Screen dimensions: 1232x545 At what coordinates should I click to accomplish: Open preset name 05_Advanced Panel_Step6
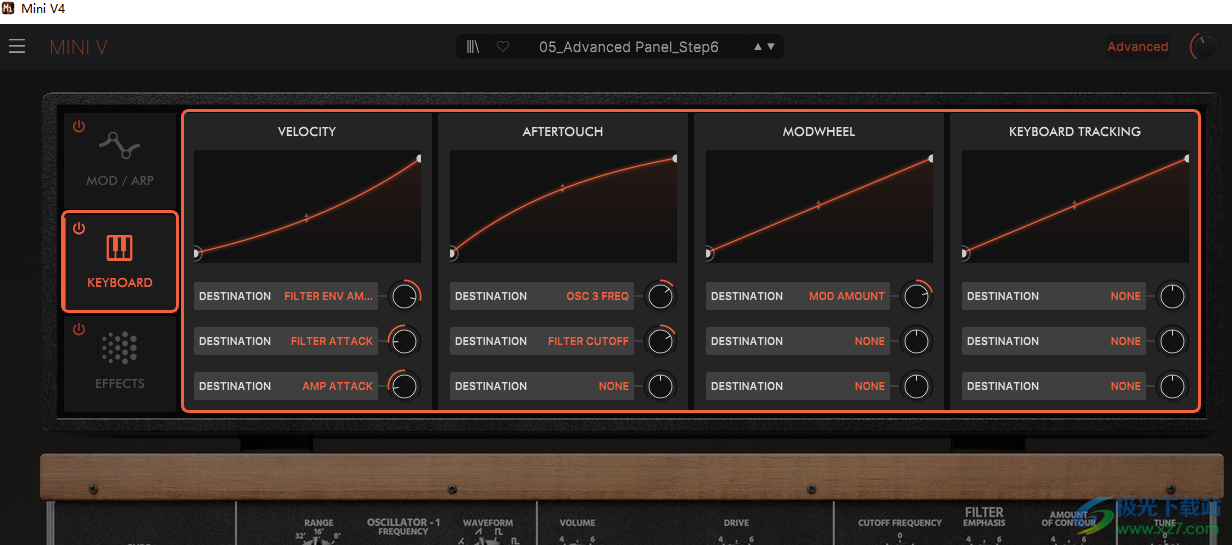coord(629,47)
